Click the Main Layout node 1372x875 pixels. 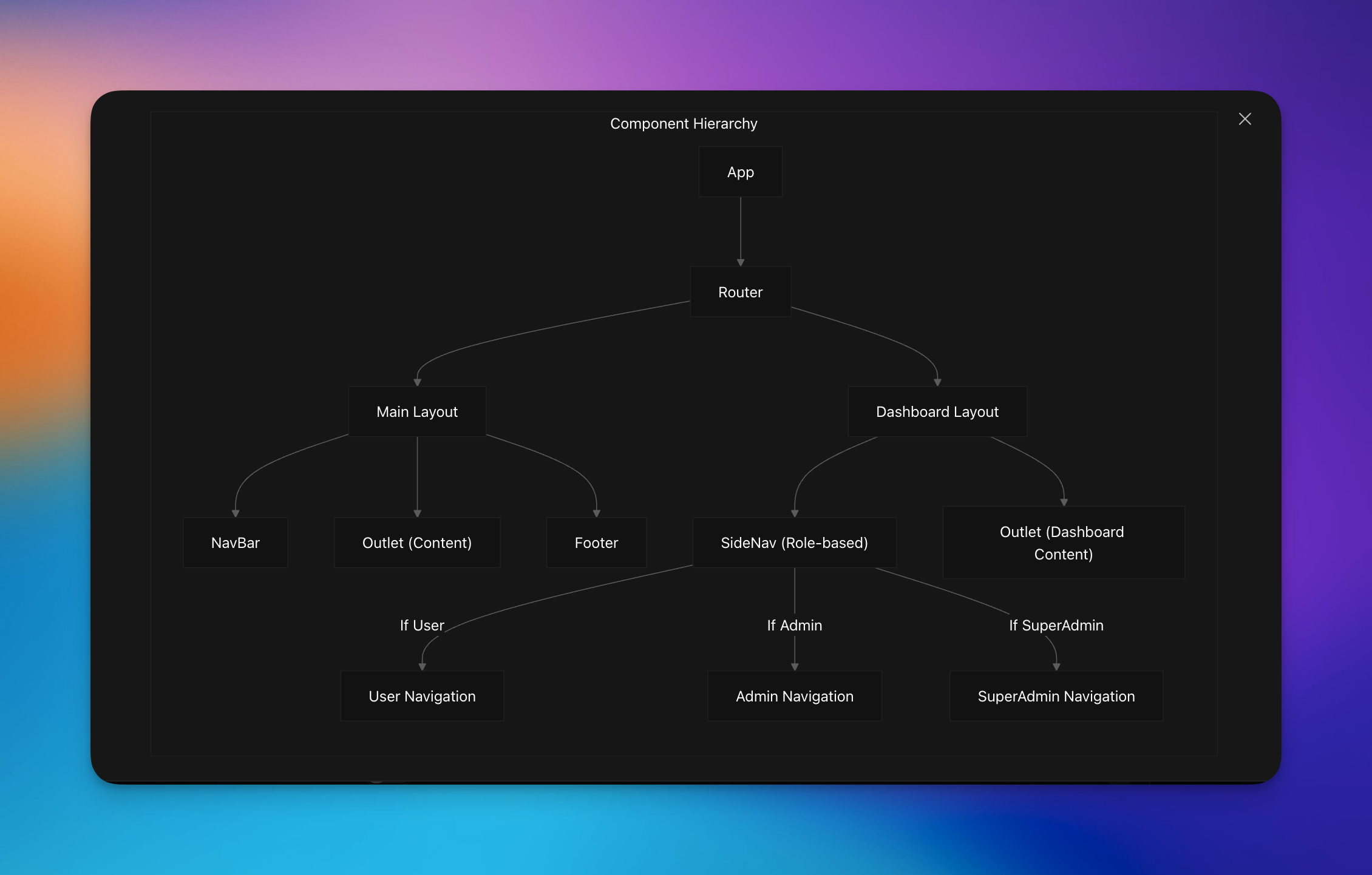417,411
